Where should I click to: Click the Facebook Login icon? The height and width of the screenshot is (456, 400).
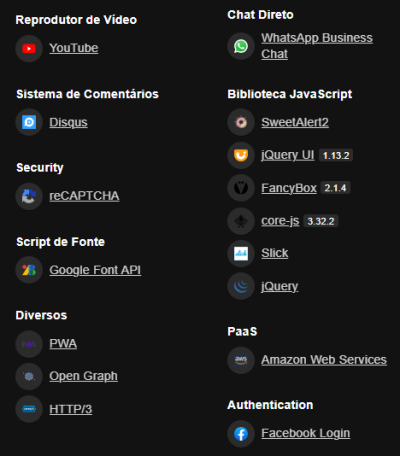[x=241, y=434]
